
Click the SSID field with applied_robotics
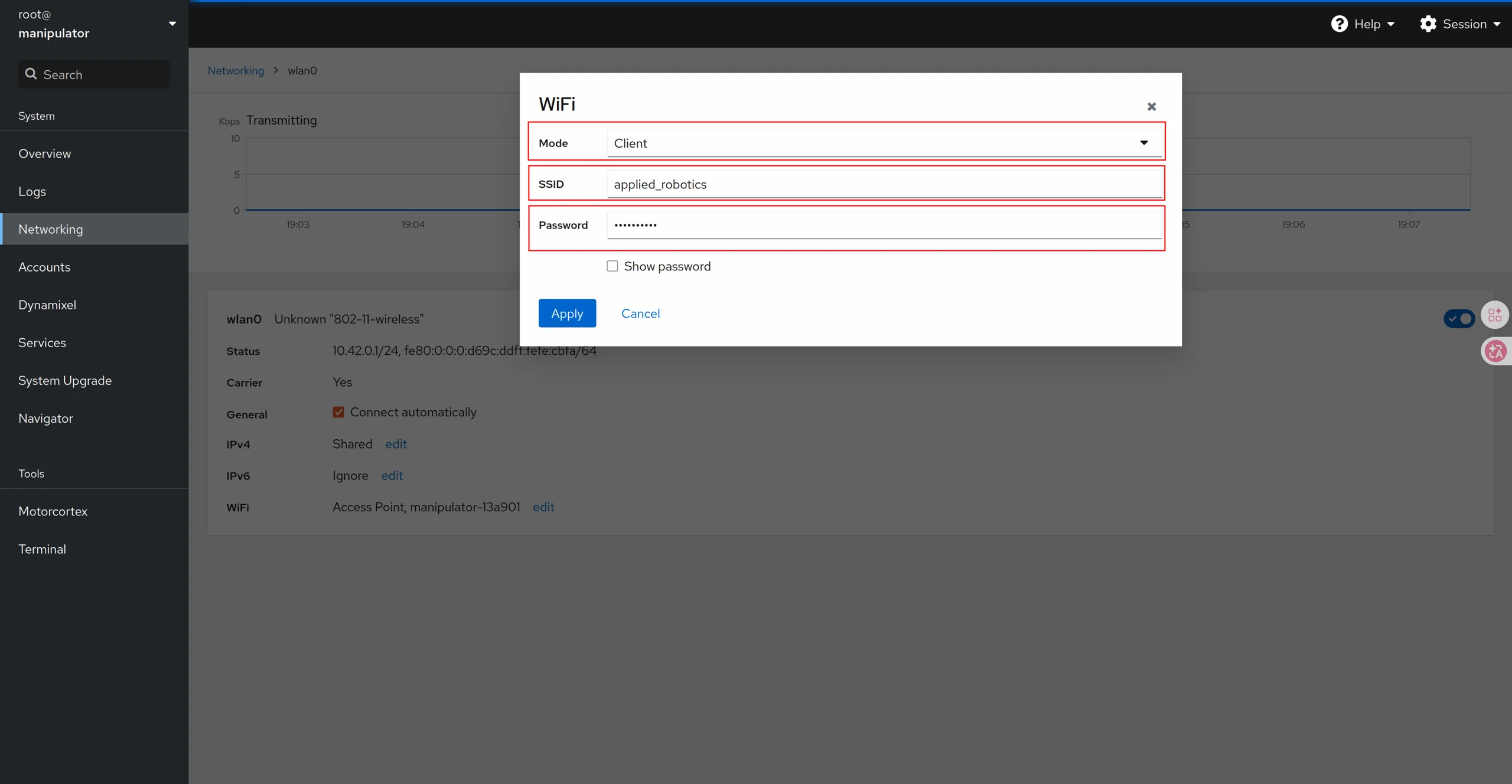(x=884, y=184)
